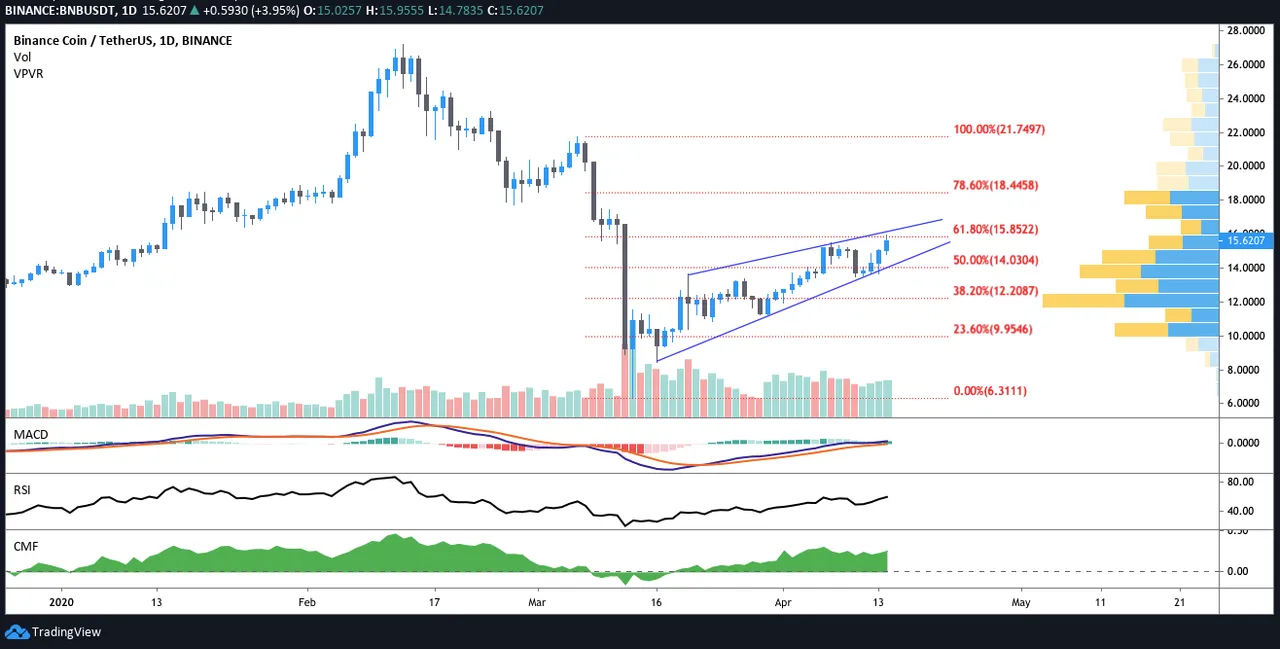This screenshot has width=1280, height=649.
Task: Click the 50.00%(14.0304) Fibonacci label
Action: 996,260
